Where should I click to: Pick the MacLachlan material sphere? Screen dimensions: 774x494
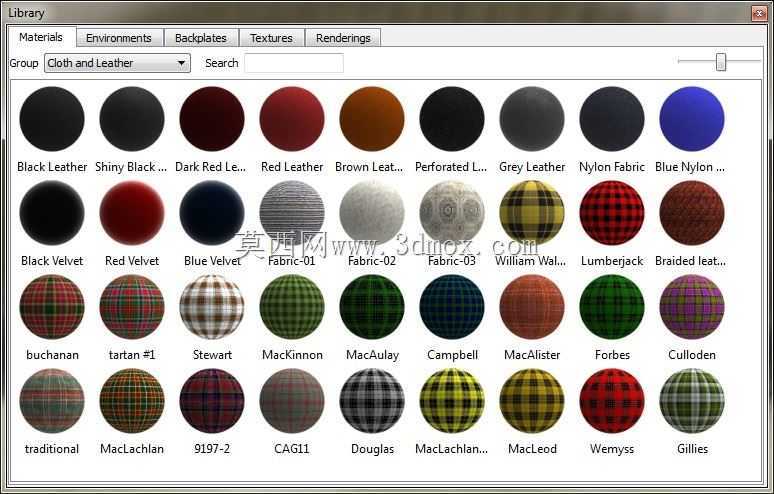[x=132, y=401]
